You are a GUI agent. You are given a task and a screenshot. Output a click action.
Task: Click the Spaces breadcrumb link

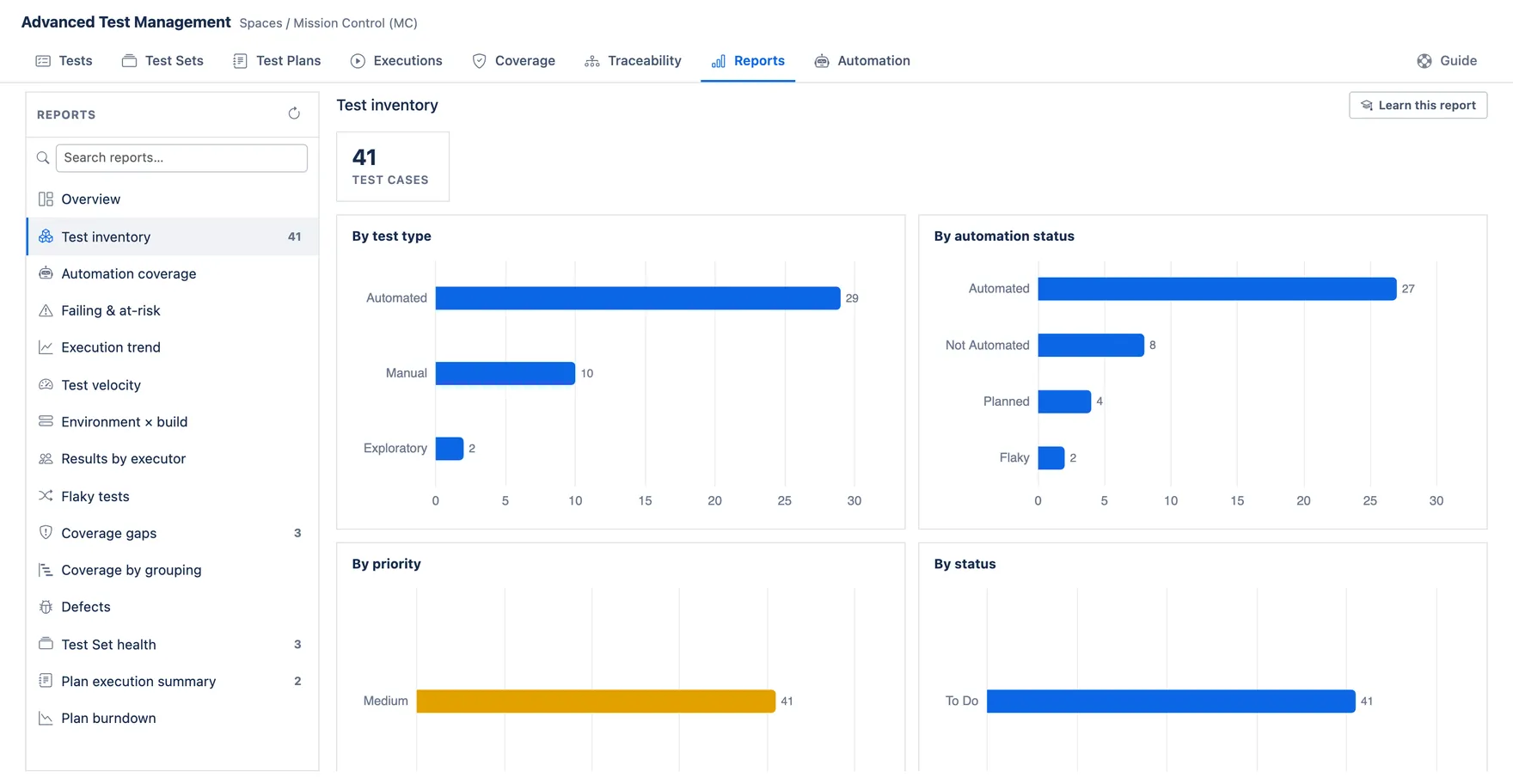[x=260, y=23]
